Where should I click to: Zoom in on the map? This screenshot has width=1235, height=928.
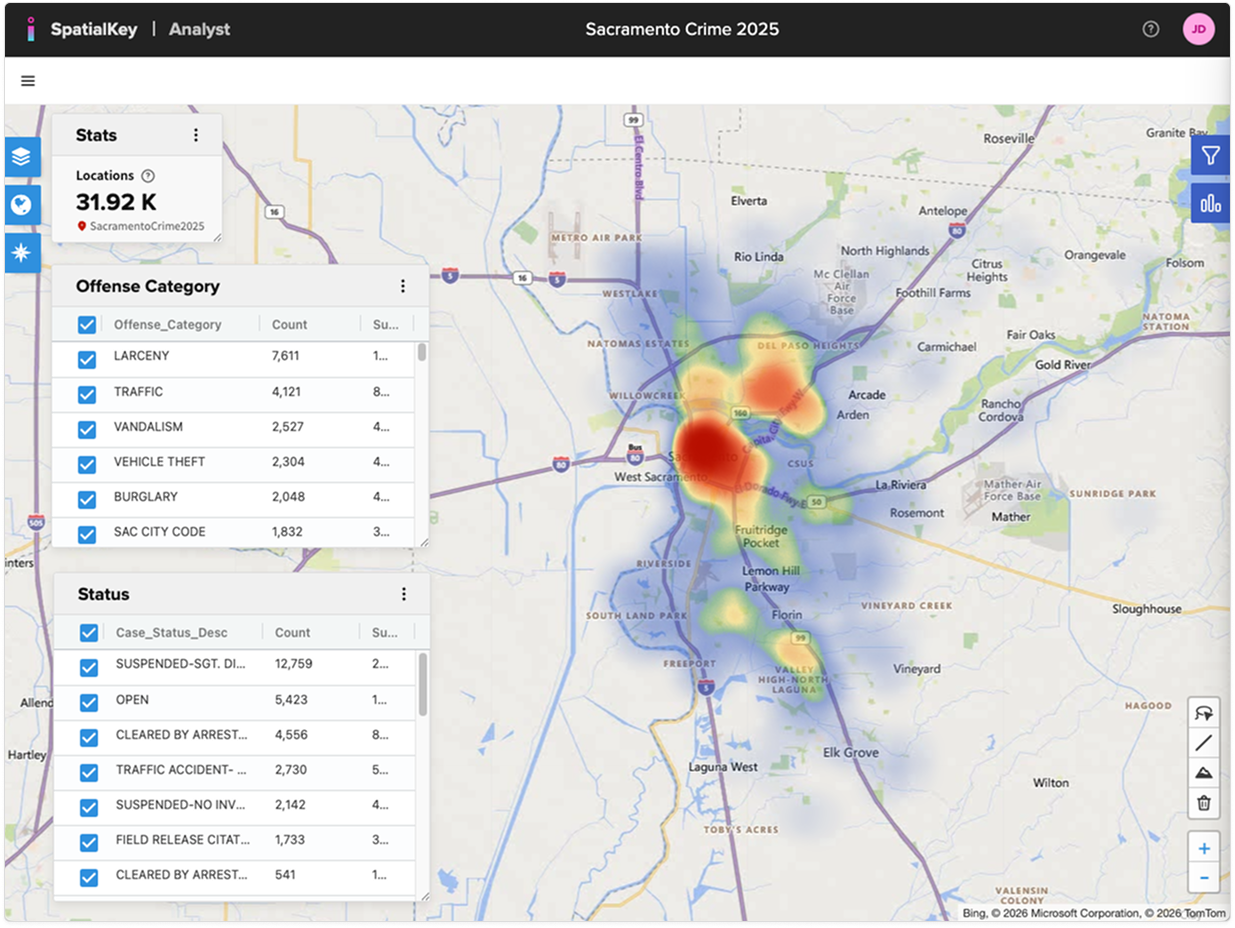tap(1204, 849)
